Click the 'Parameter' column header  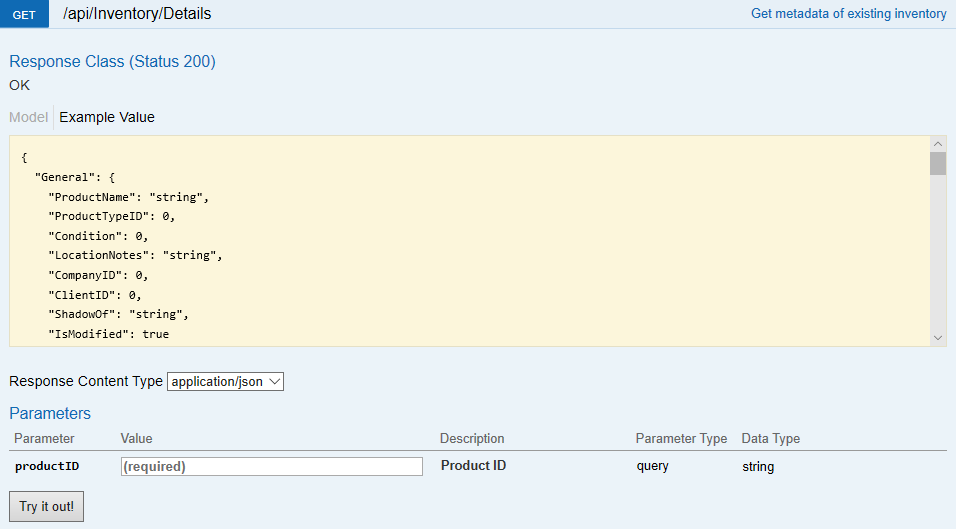point(44,439)
